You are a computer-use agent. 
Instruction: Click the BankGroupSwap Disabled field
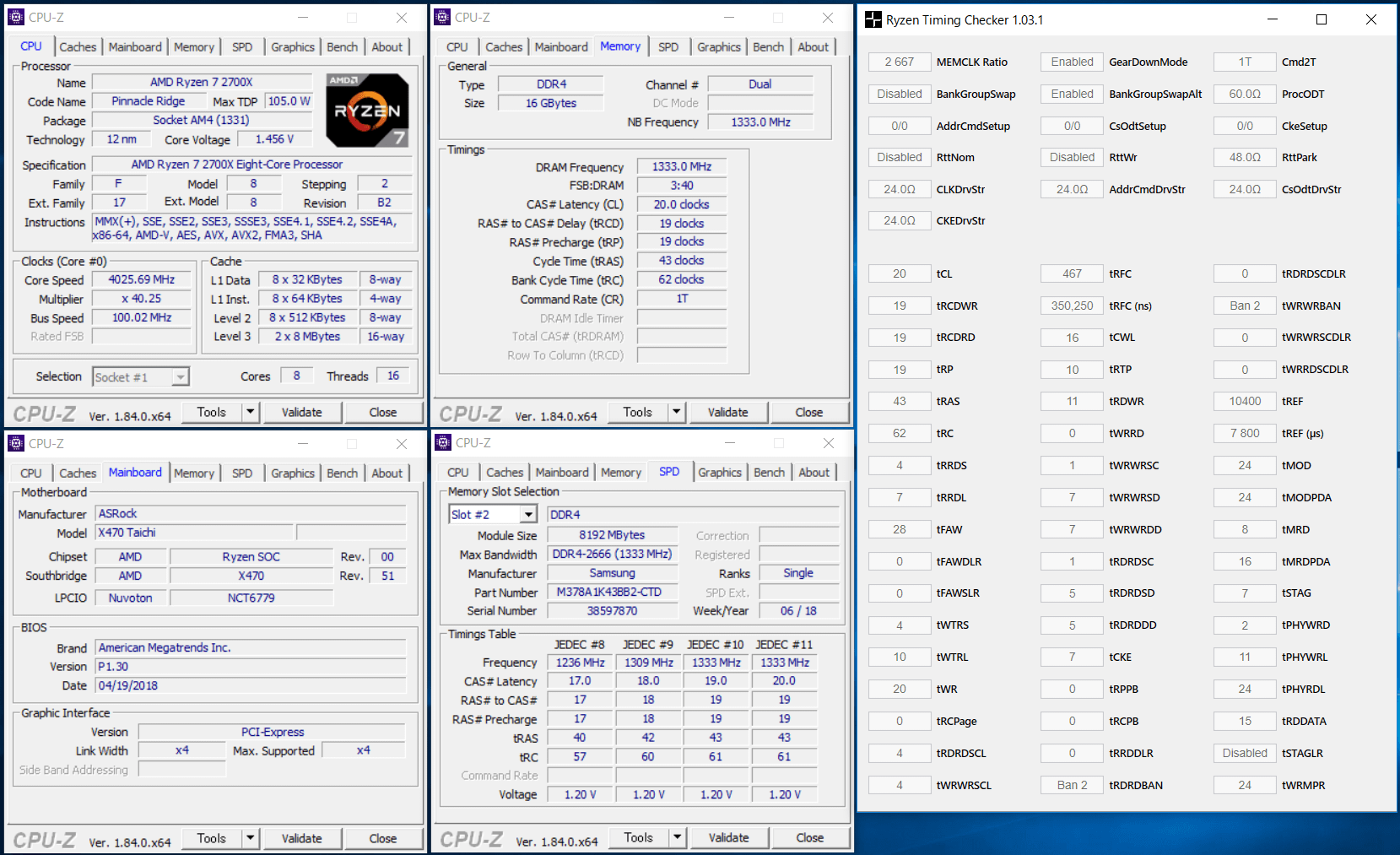point(900,94)
